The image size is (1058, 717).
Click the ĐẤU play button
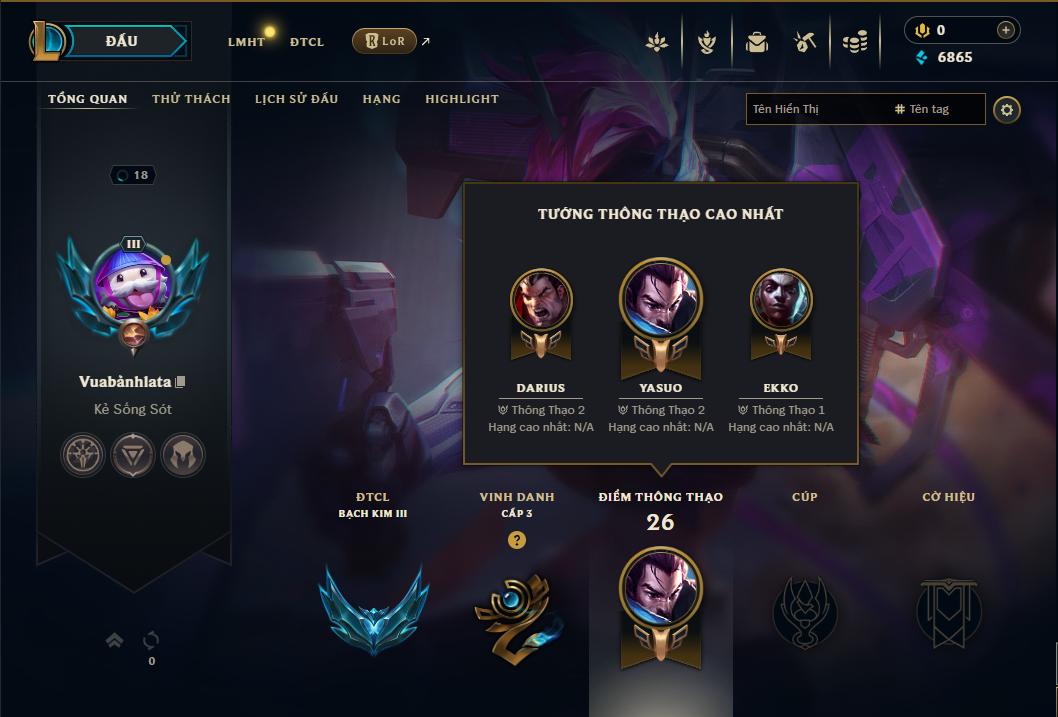click(126, 41)
